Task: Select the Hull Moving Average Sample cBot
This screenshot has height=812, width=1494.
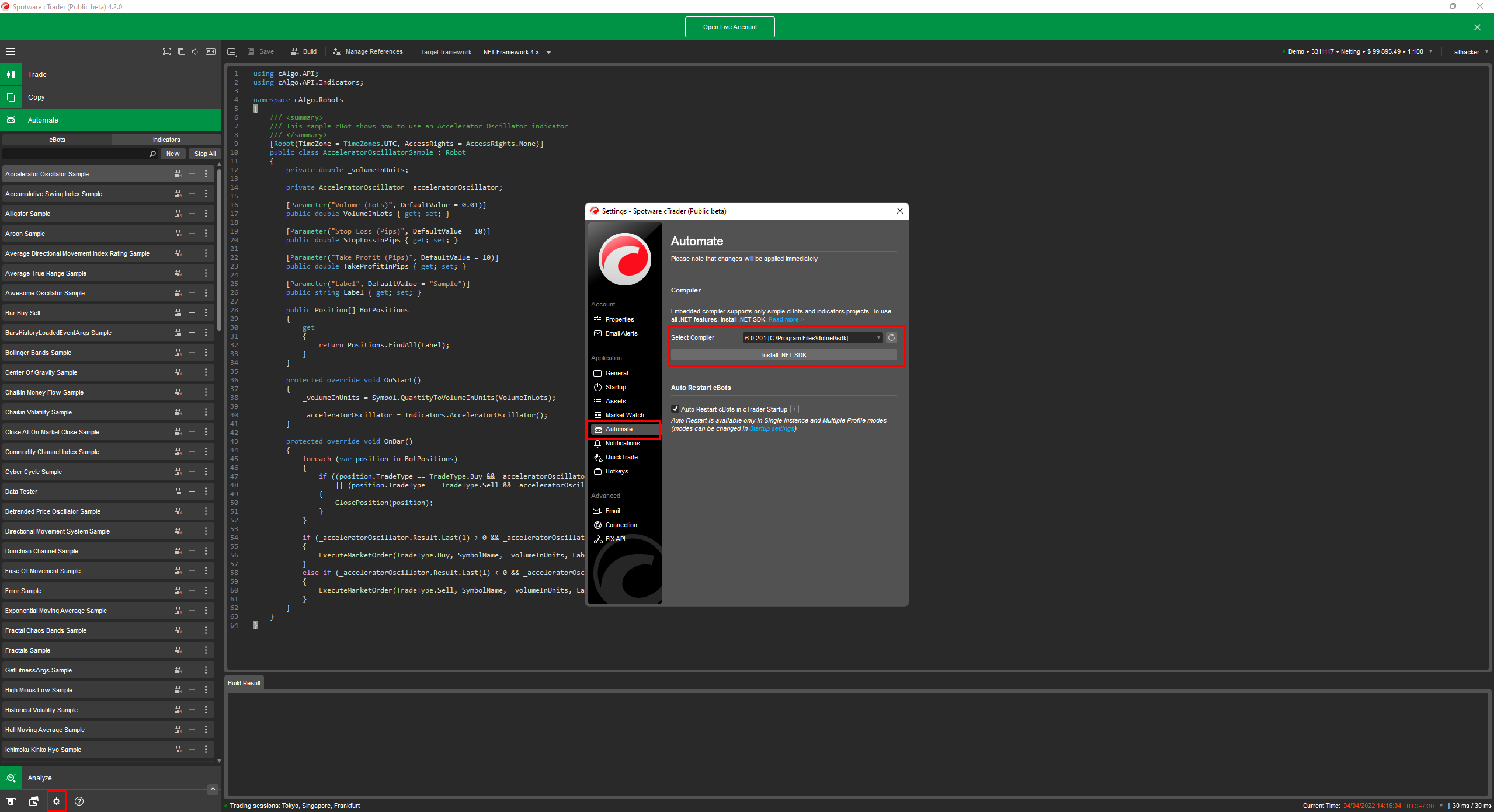Action: point(108,730)
